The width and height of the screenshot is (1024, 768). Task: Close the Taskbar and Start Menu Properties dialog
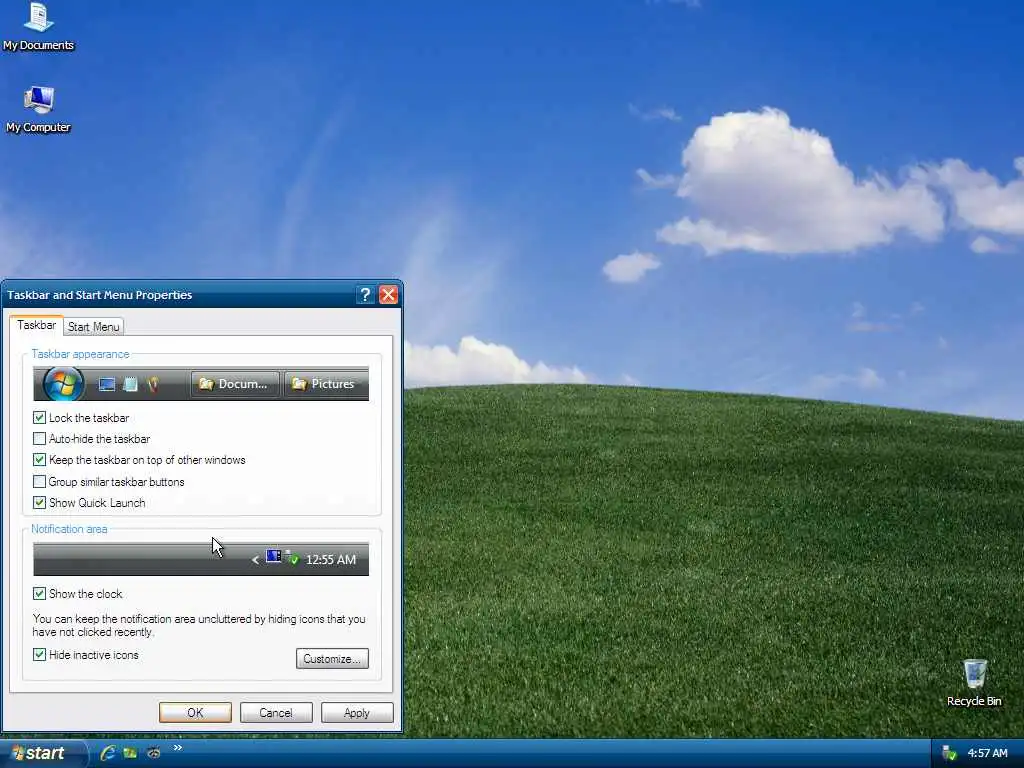(x=389, y=295)
